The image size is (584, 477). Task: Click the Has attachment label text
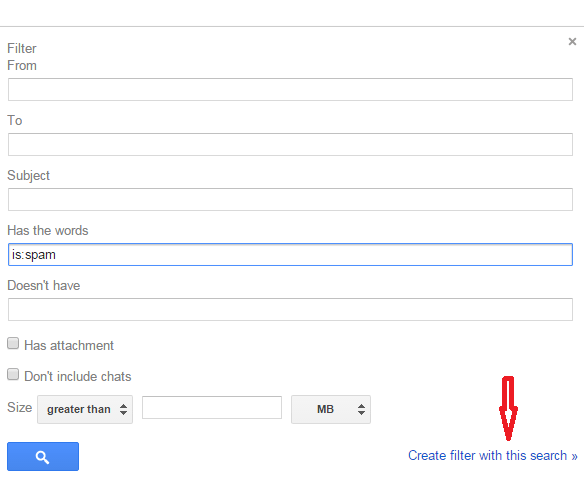click(x=69, y=346)
